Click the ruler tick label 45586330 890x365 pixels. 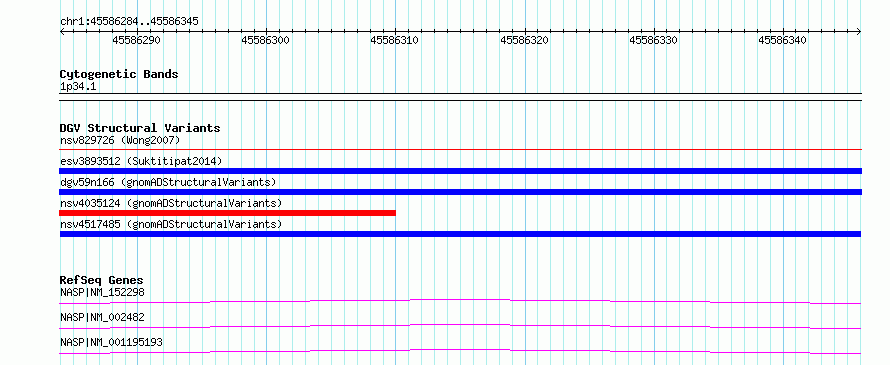click(x=653, y=40)
